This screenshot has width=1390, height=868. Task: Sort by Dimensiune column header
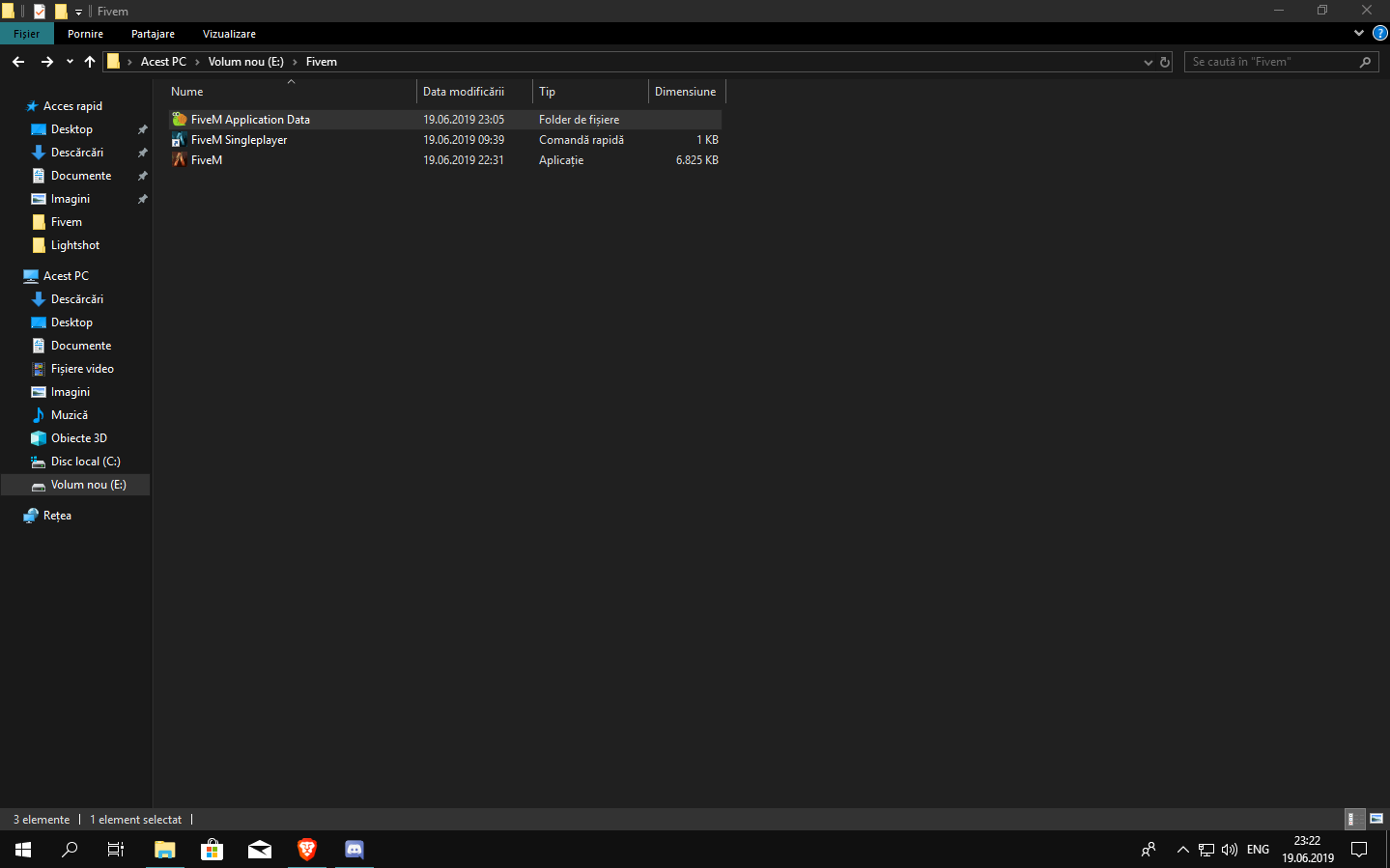coord(686,92)
